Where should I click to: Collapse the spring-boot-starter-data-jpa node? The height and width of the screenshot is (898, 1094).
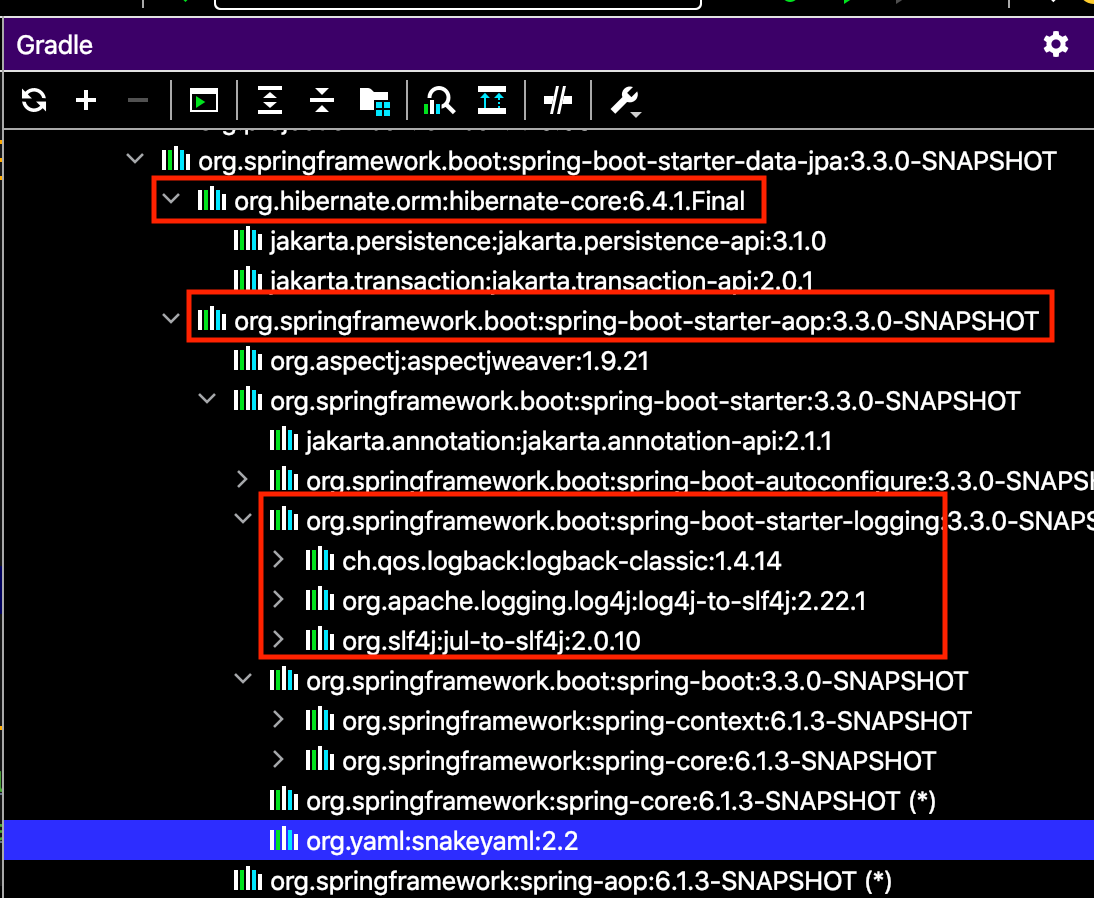coord(135,160)
